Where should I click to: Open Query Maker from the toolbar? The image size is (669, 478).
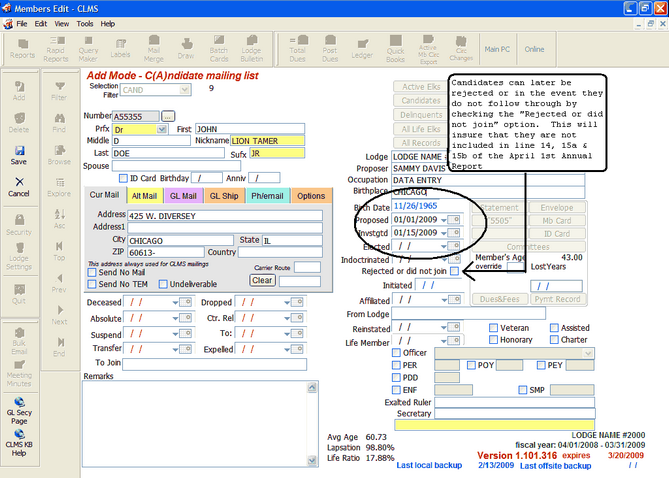click(88, 48)
